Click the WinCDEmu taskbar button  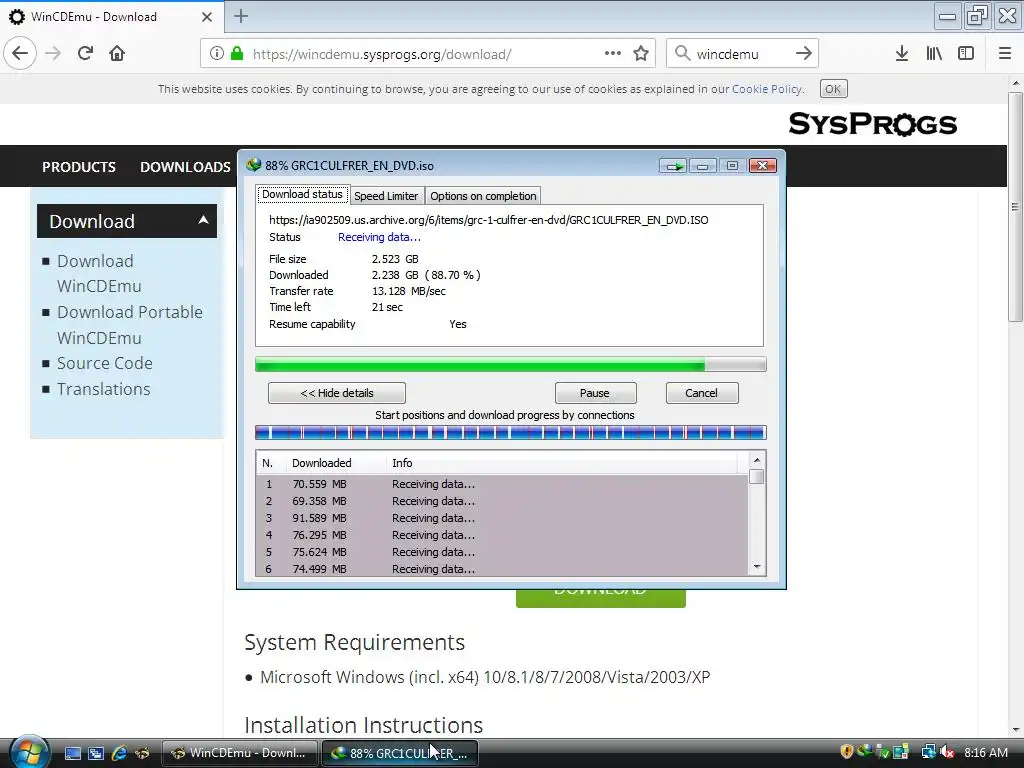tap(240, 753)
